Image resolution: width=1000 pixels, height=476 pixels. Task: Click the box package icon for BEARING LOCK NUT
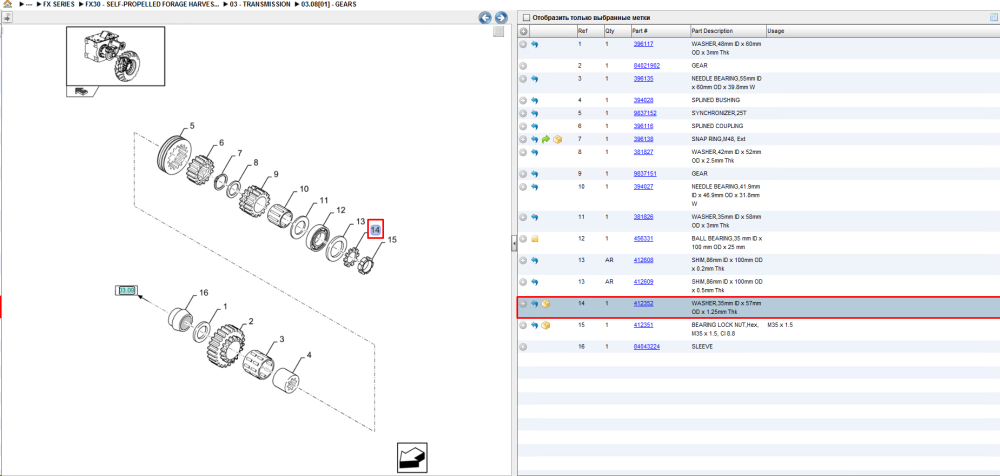[546, 325]
